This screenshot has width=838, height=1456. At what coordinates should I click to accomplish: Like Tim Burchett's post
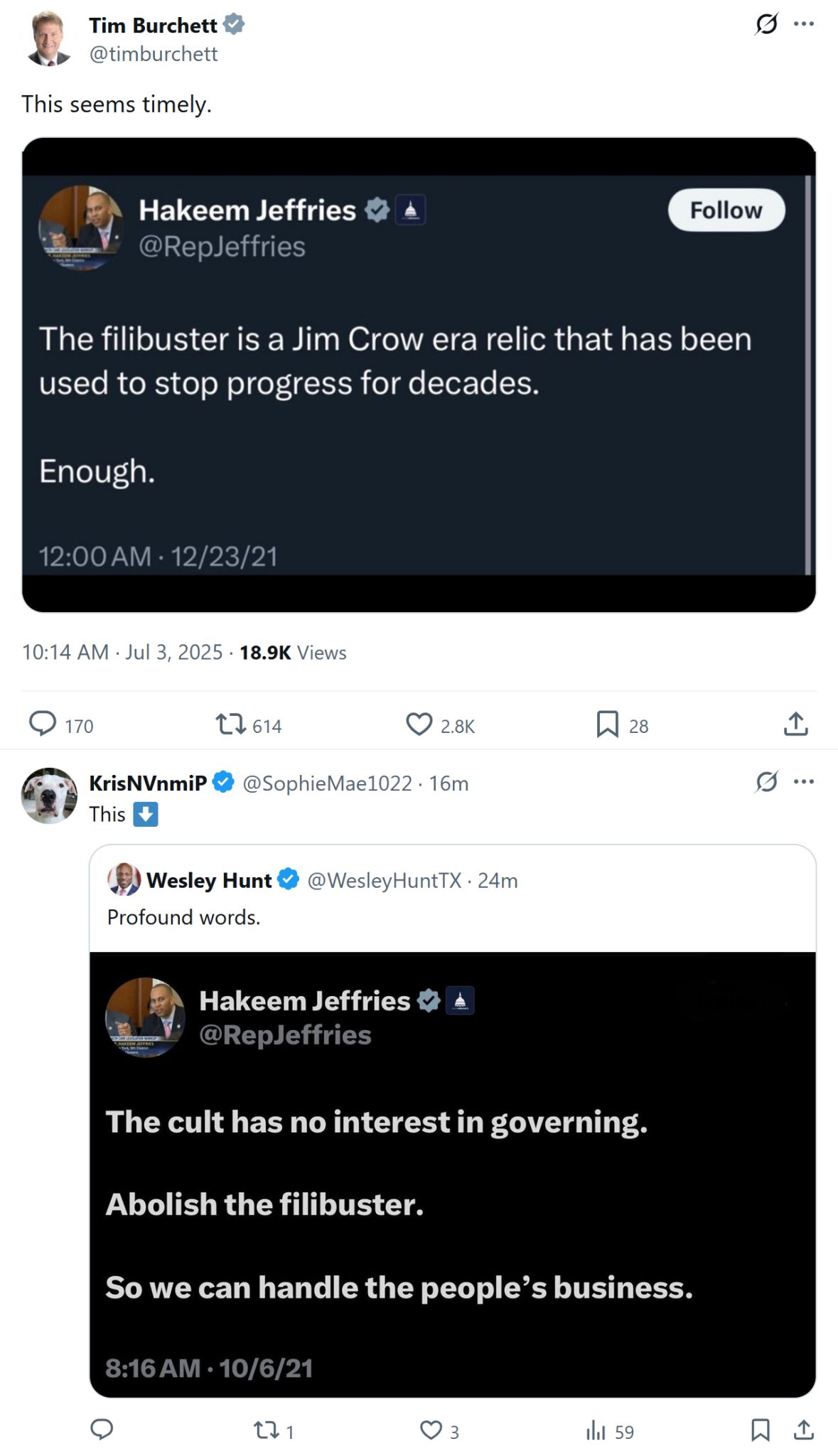click(x=419, y=725)
